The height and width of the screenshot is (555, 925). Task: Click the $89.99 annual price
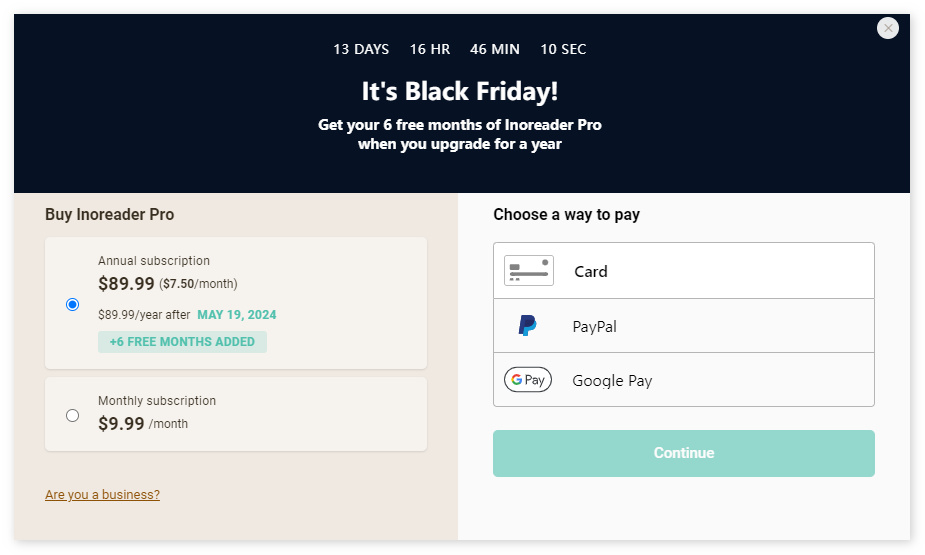126,284
